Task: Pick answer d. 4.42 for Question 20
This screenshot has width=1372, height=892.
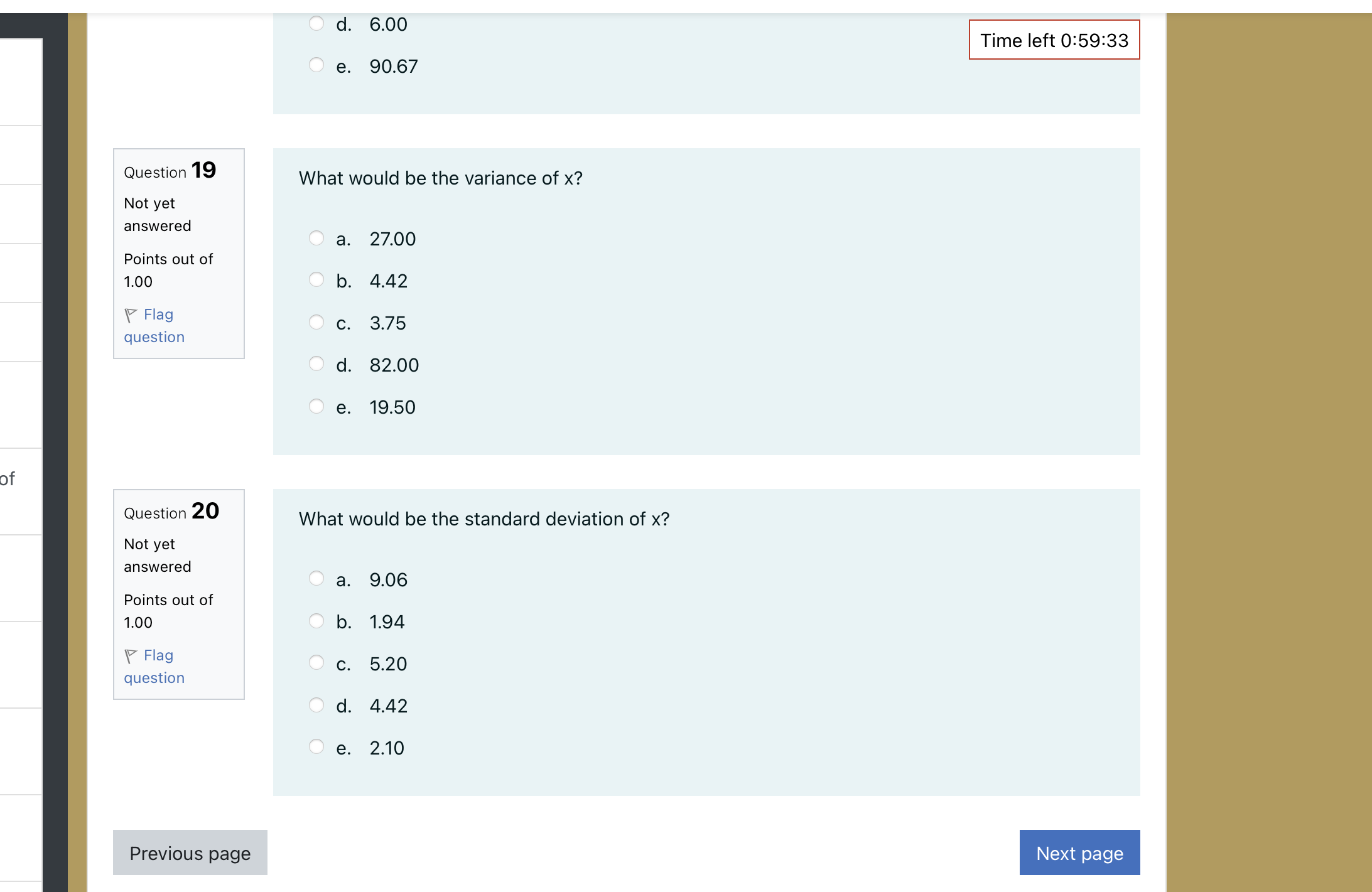Action: point(316,704)
